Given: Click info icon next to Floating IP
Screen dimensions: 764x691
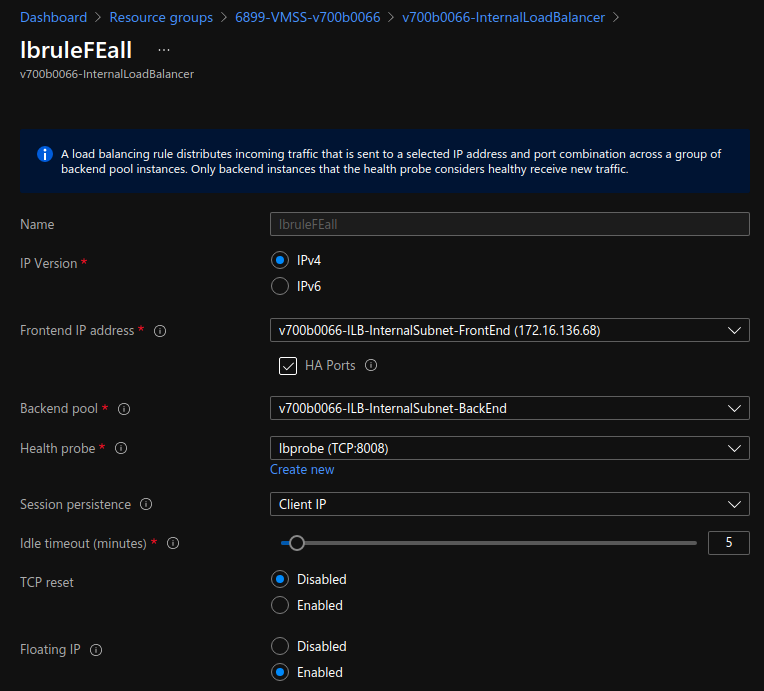Looking at the screenshot, I should pos(96,650).
